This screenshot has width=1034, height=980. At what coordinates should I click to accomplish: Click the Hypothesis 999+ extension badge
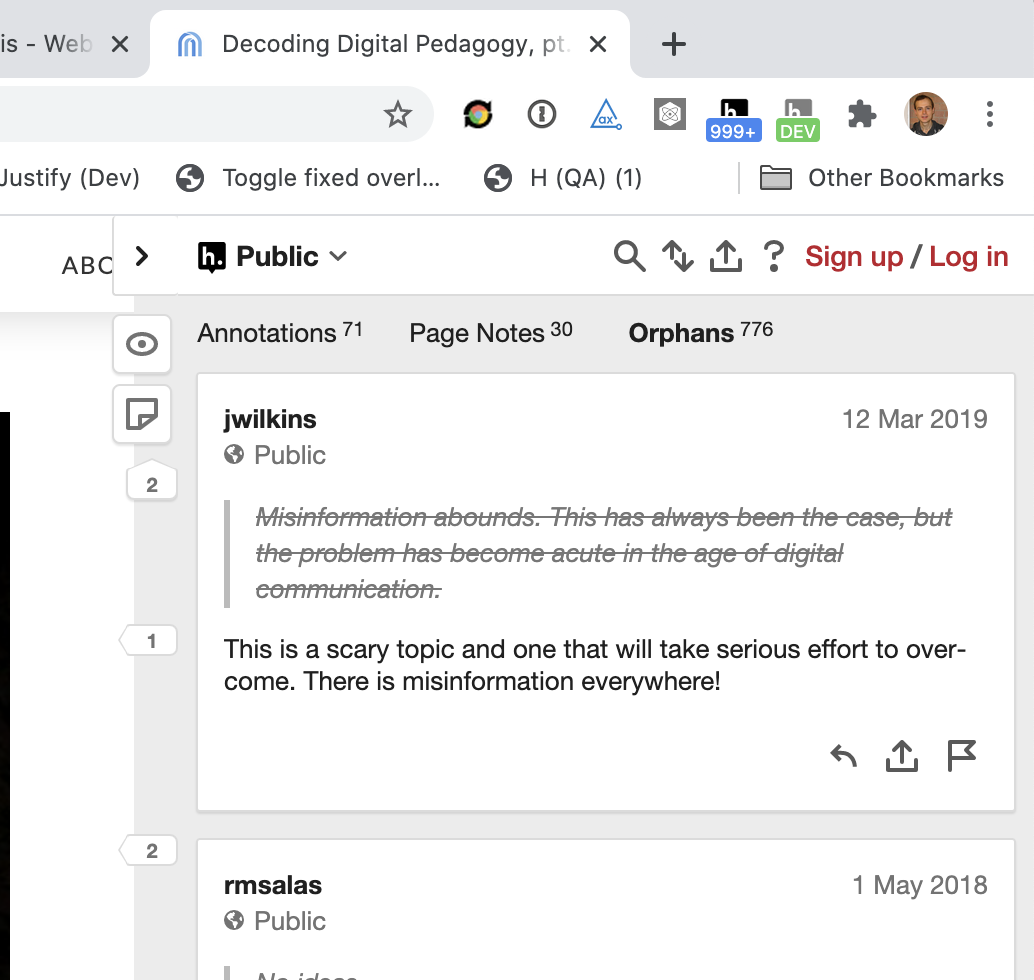pos(733,115)
